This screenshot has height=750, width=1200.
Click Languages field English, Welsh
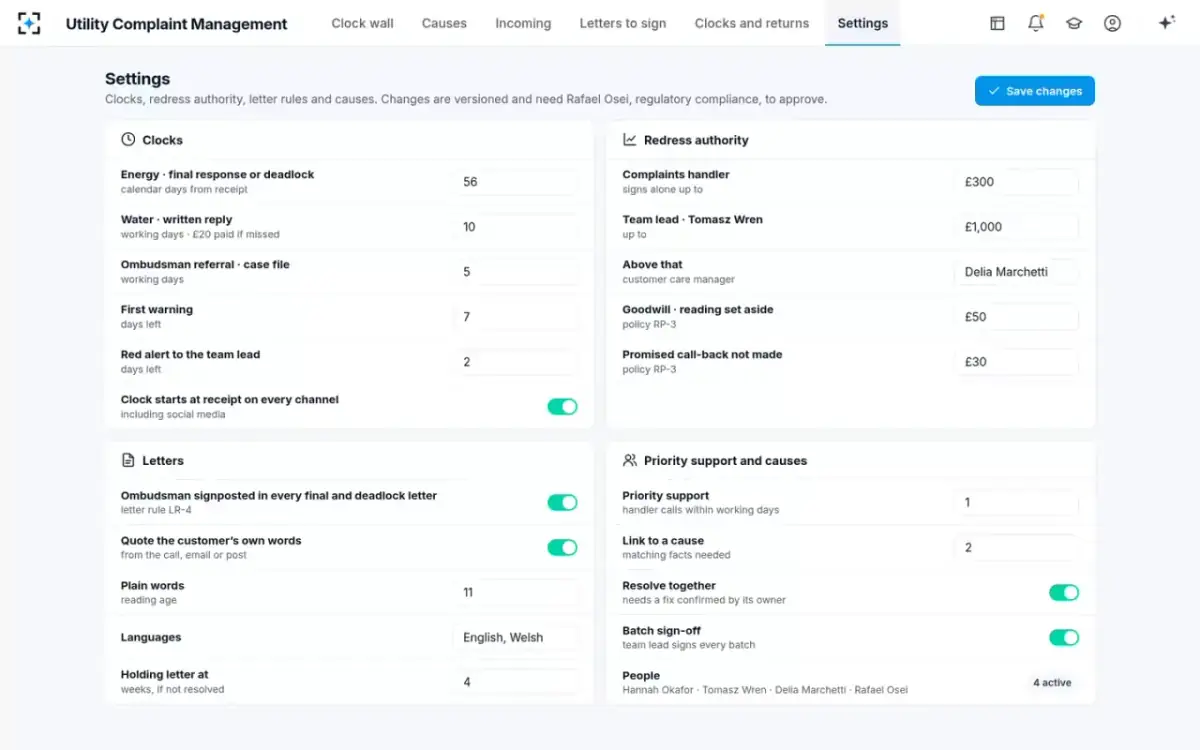[516, 638]
